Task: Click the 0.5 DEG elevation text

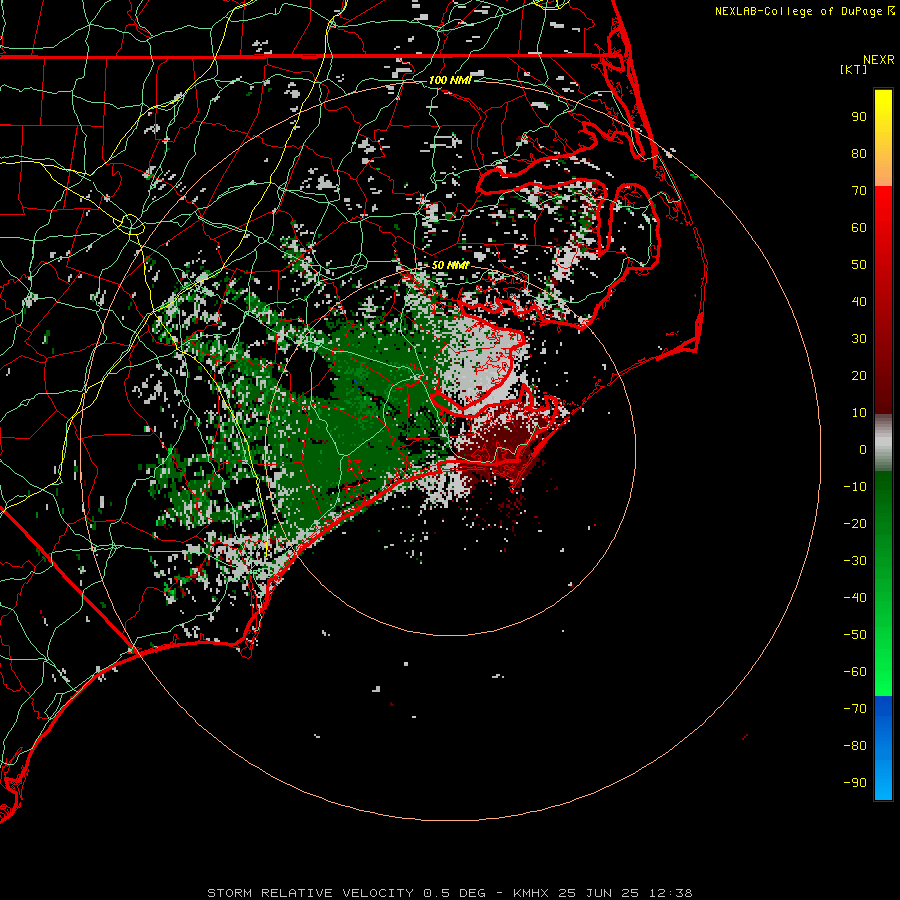Action: point(455,893)
